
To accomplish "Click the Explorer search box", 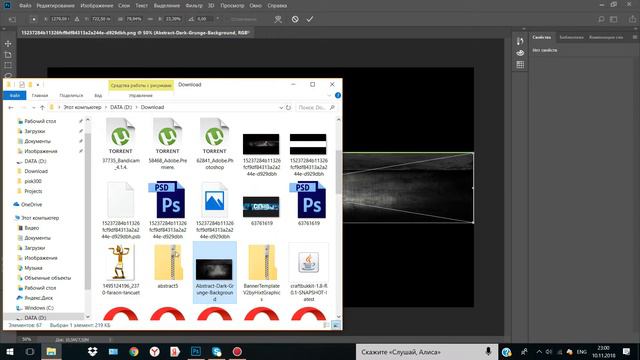I will click(316, 107).
